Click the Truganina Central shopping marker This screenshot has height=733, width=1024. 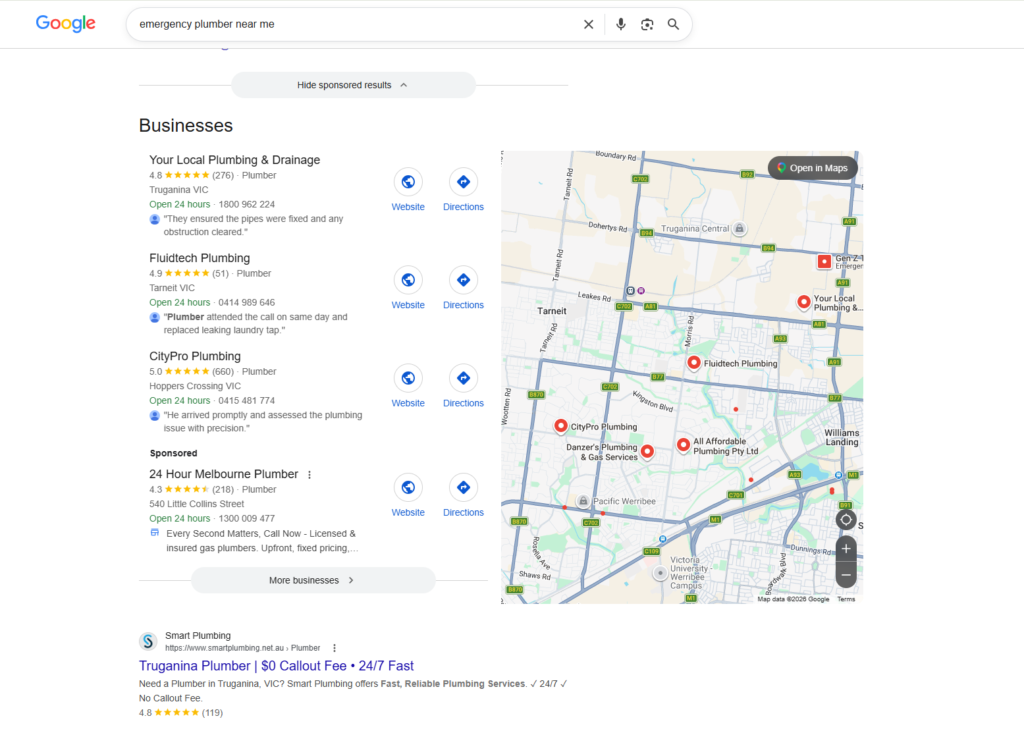click(739, 229)
